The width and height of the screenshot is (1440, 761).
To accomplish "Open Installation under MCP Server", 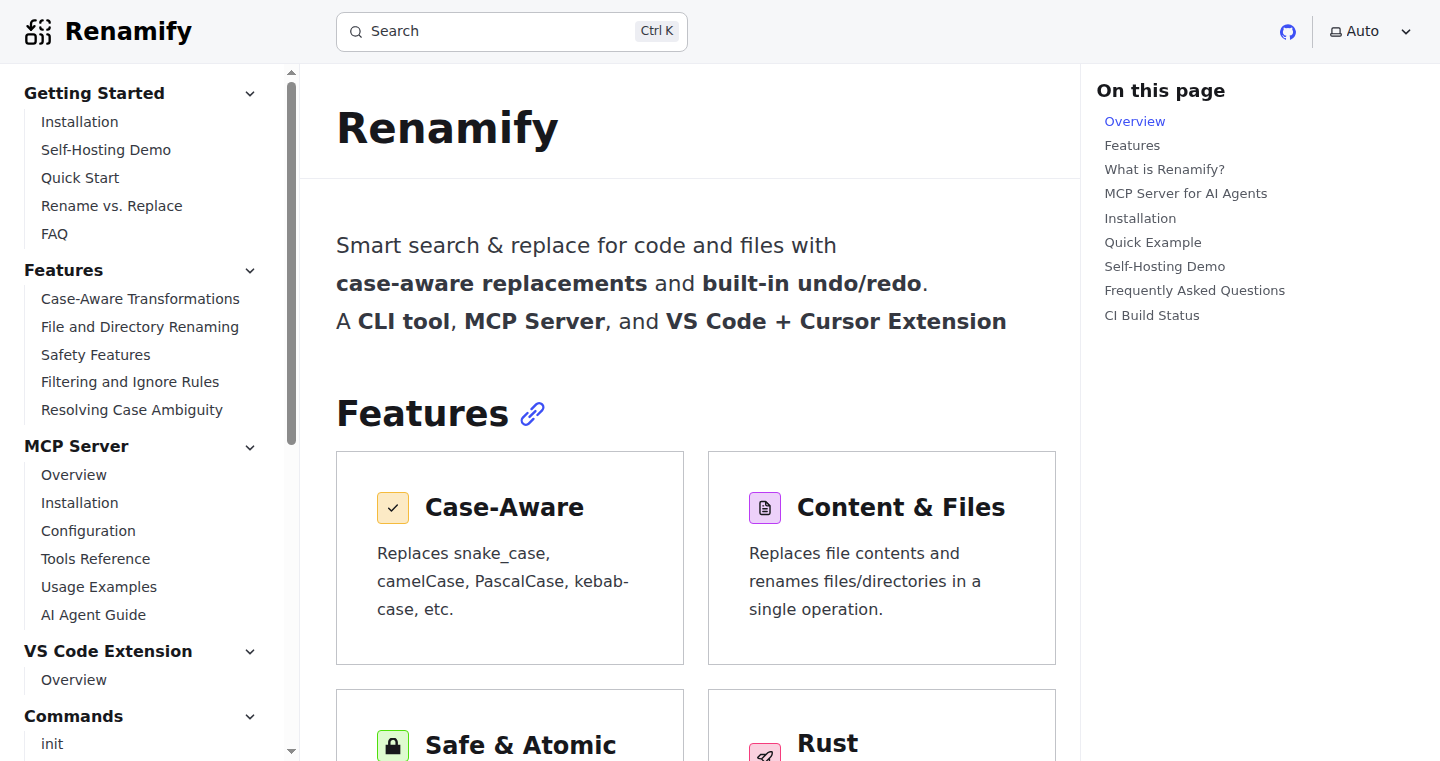I will point(80,503).
